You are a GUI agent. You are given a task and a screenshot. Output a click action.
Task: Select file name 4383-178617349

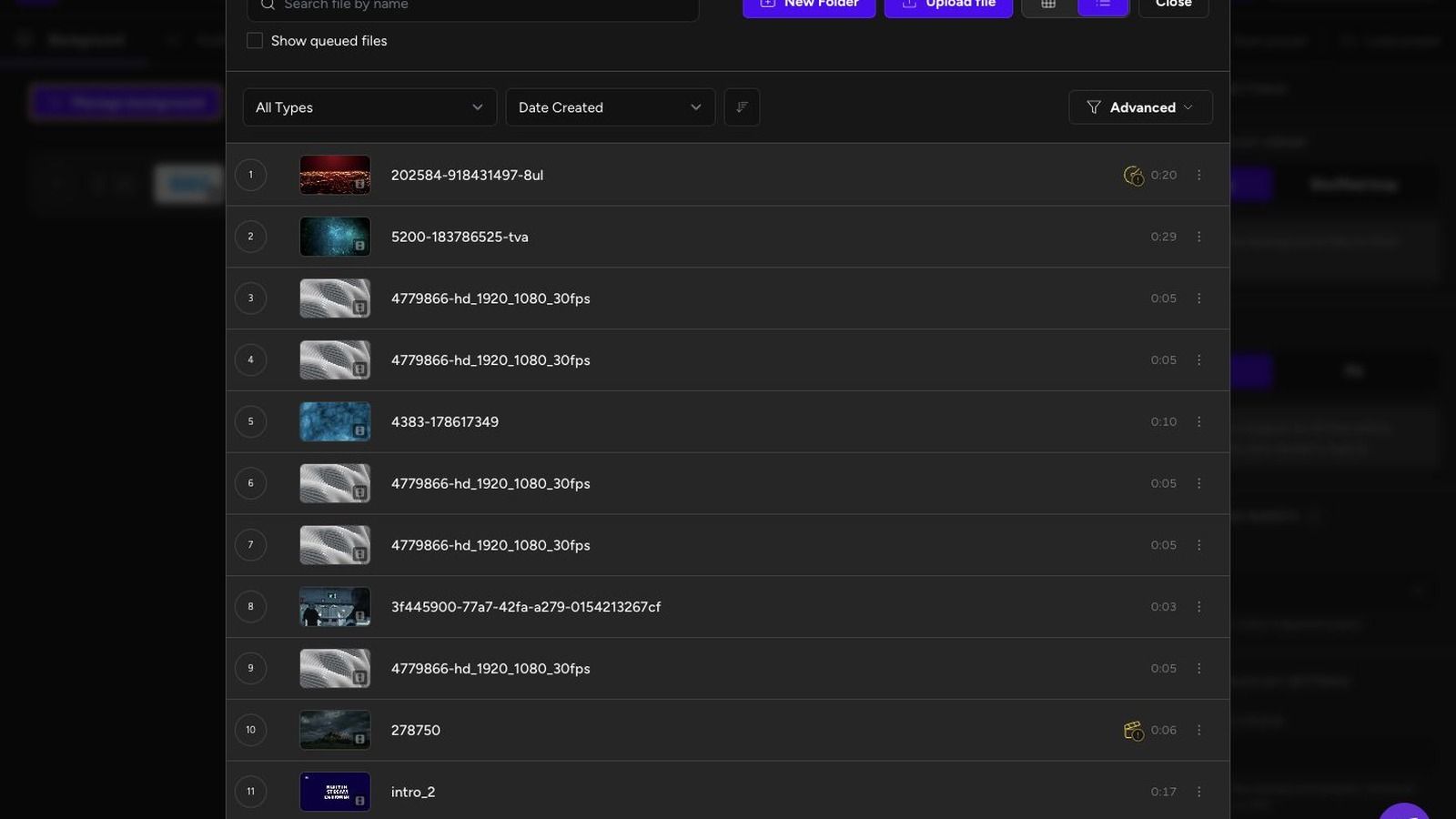(444, 421)
